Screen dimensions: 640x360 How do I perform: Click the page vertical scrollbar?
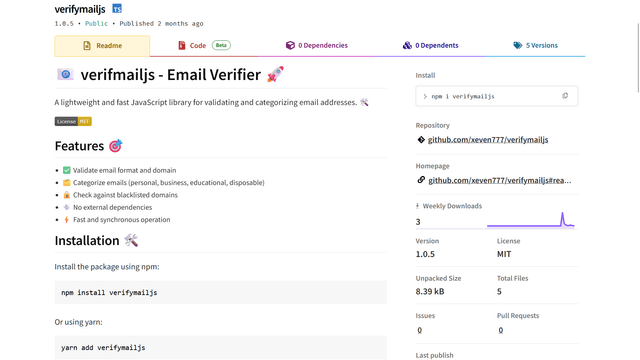[x=638, y=58]
